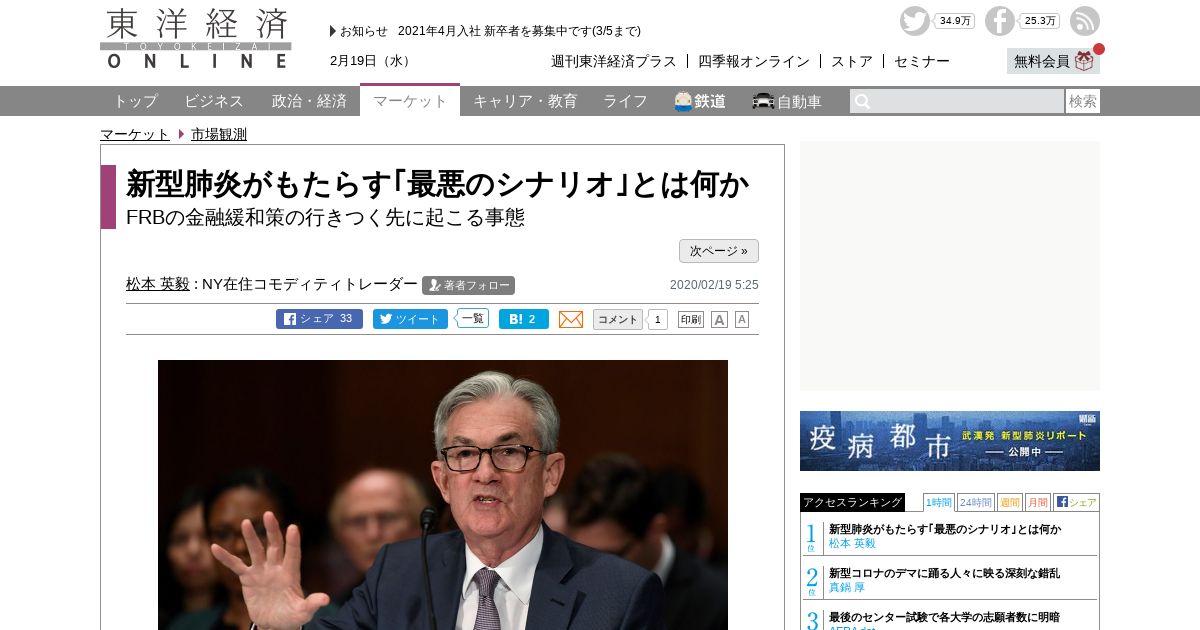The image size is (1200, 630).
Task: Click the 鉄道 train icon tab
Action: [x=699, y=101]
